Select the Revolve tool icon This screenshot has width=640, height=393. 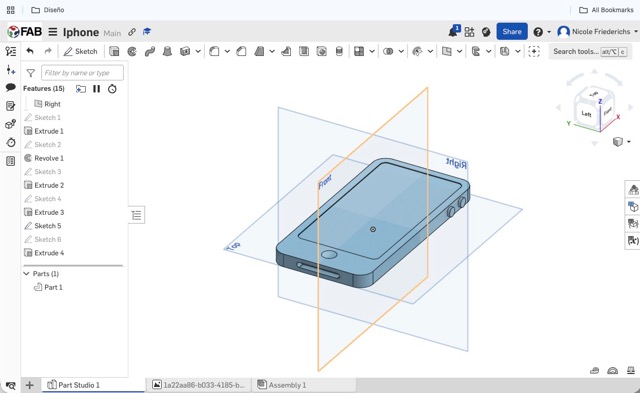[132, 51]
